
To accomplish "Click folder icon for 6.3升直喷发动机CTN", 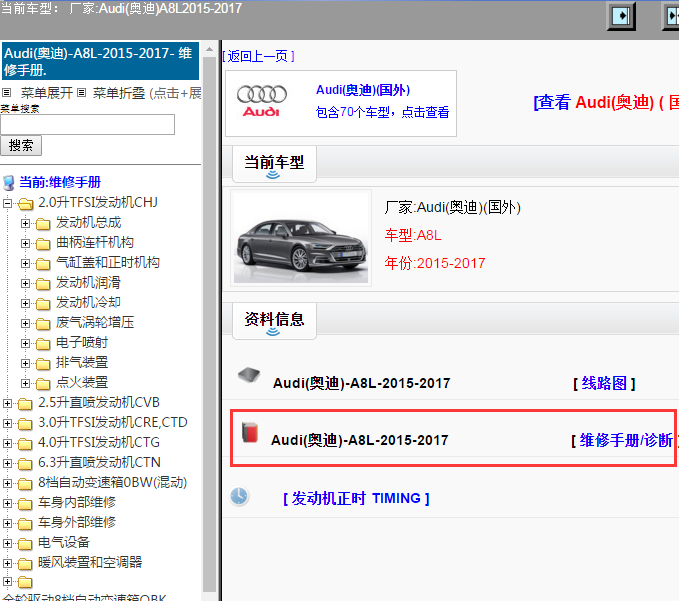I will [x=25, y=464].
